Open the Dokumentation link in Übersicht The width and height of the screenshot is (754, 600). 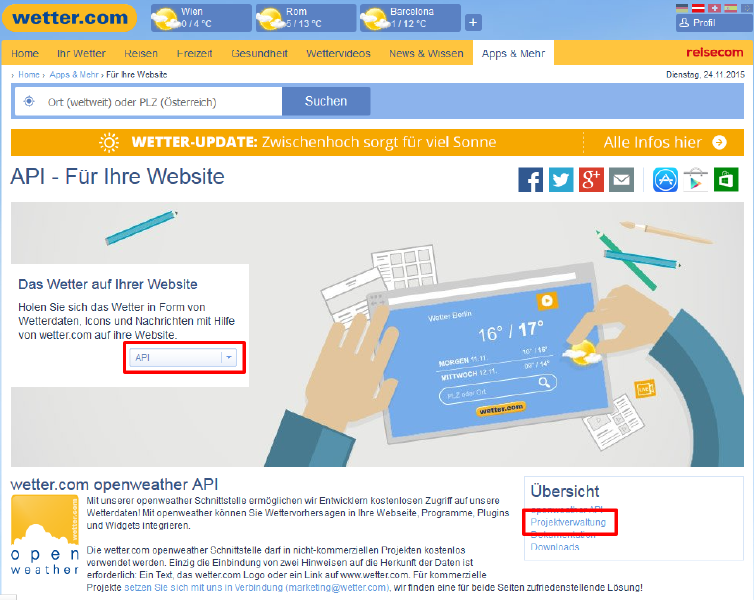[x=563, y=534]
